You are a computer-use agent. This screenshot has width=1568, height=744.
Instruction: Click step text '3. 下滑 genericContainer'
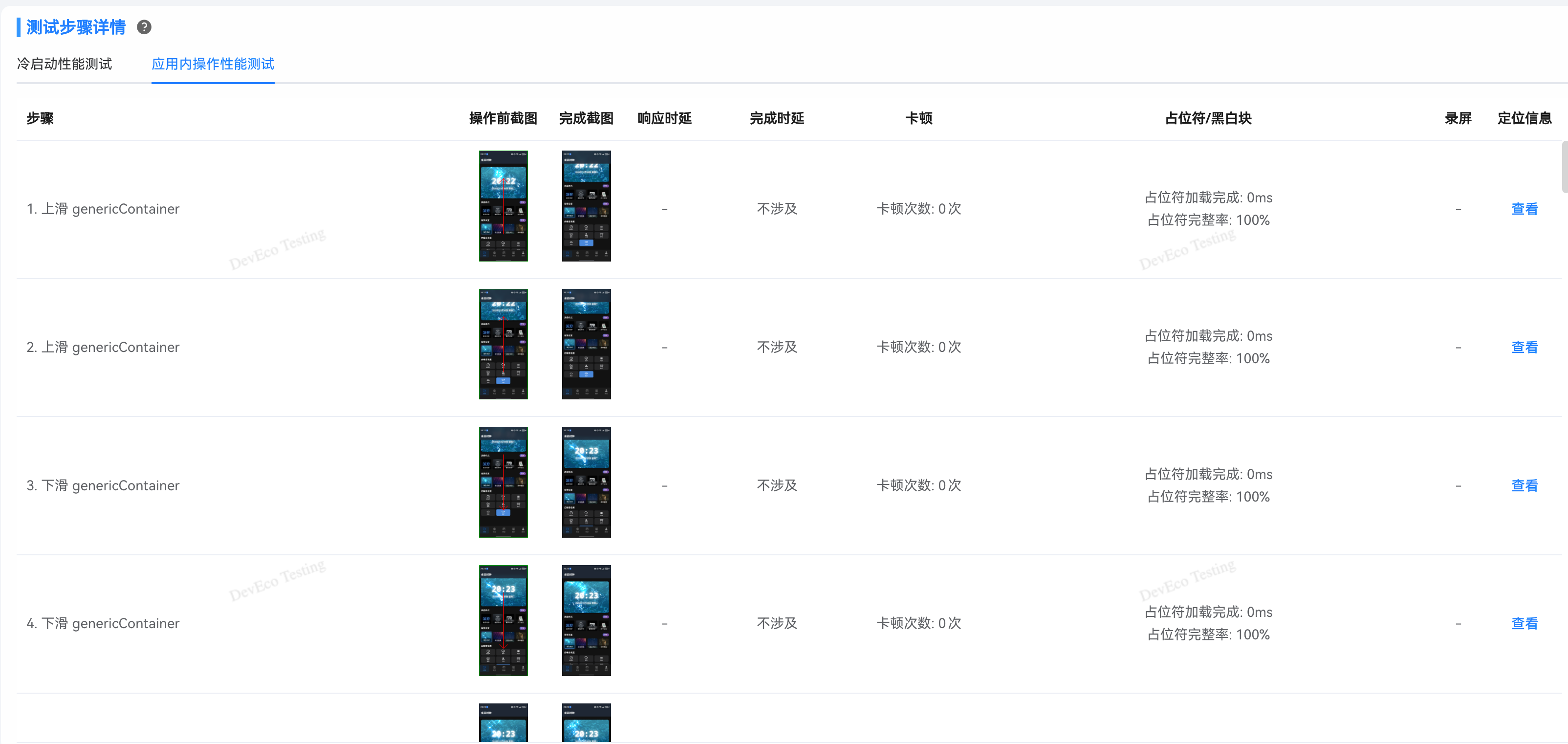103,485
